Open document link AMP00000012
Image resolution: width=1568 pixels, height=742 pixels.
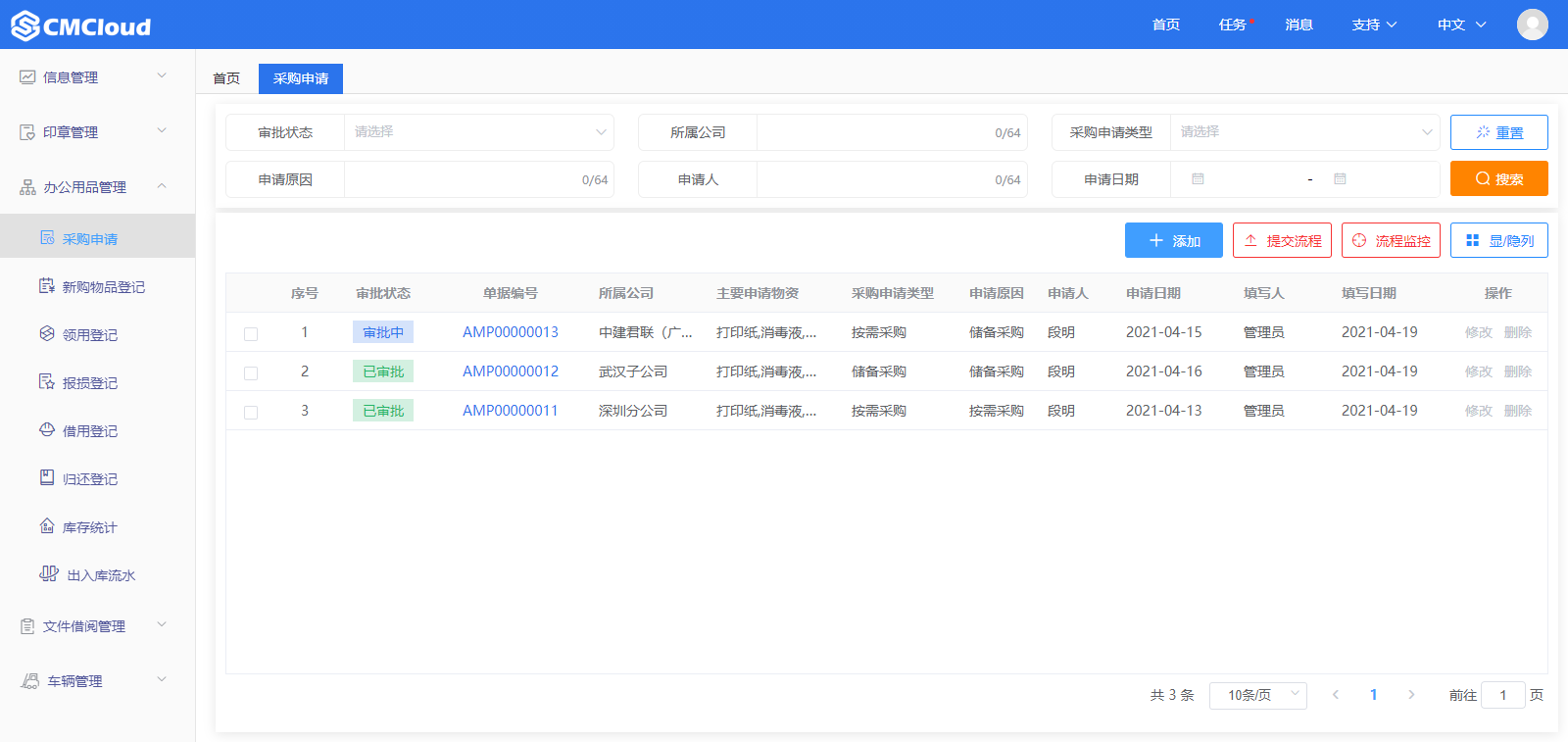tap(511, 371)
